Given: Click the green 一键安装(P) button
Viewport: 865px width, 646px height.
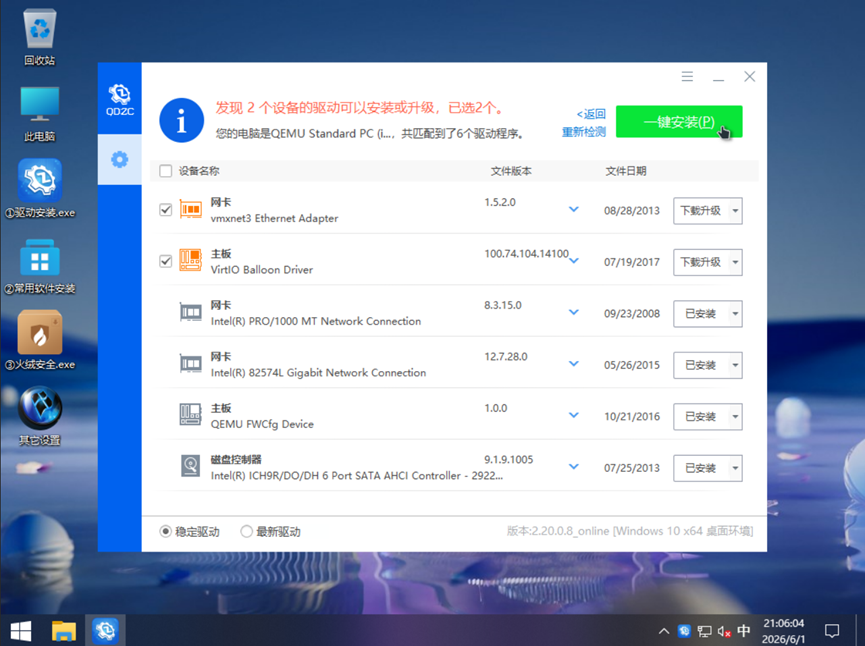Looking at the screenshot, I should (x=679, y=121).
